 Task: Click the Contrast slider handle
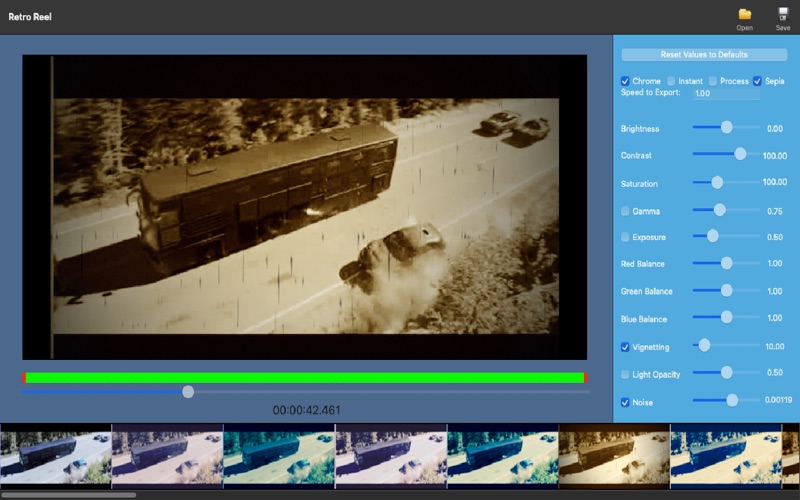point(740,154)
